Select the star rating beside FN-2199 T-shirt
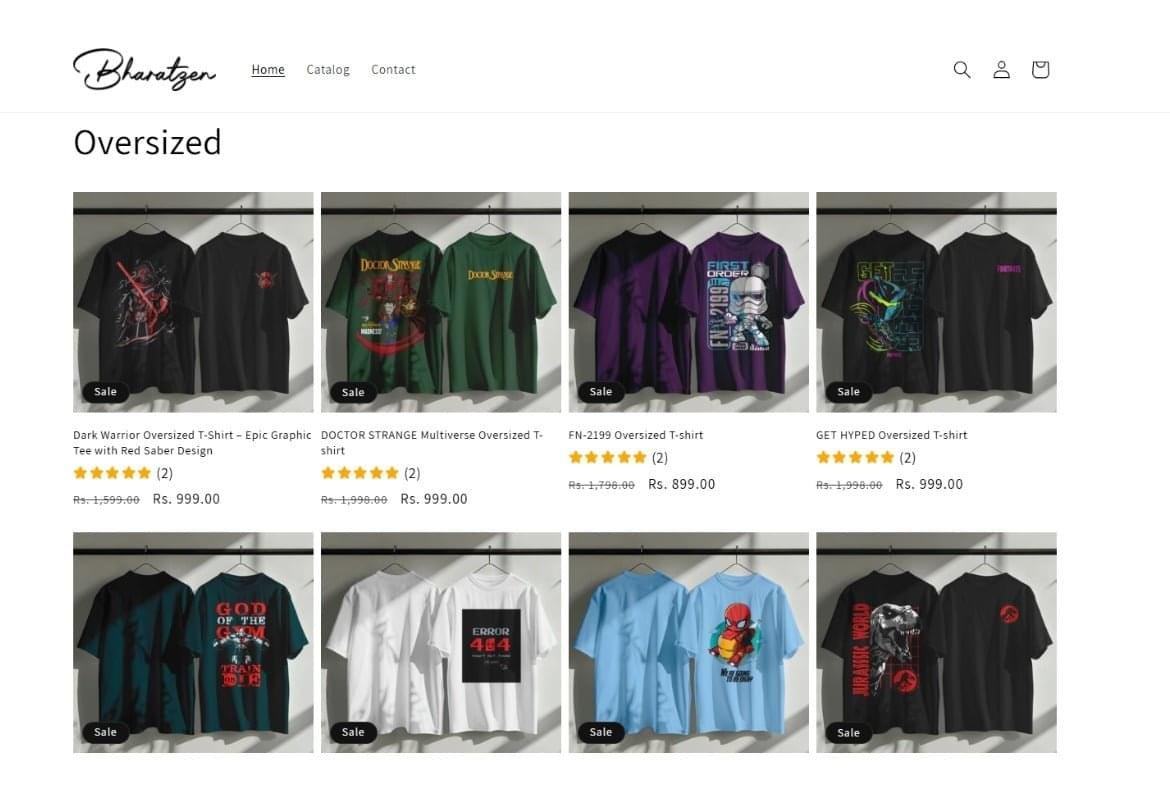The width and height of the screenshot is (1170, 800). pos(607,457)
